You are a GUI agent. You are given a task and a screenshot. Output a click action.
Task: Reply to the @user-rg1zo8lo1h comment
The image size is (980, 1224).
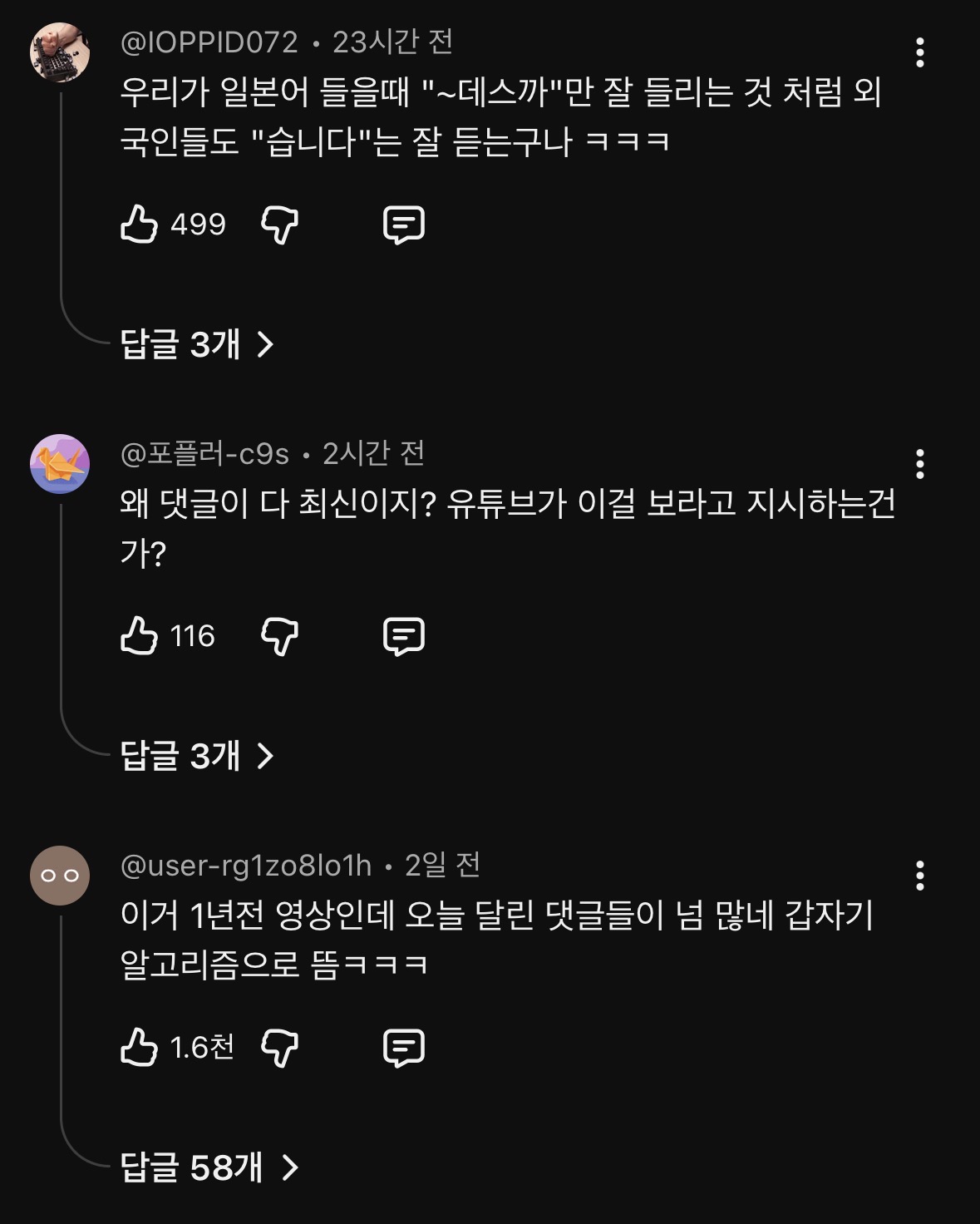tap(404, 1048)
